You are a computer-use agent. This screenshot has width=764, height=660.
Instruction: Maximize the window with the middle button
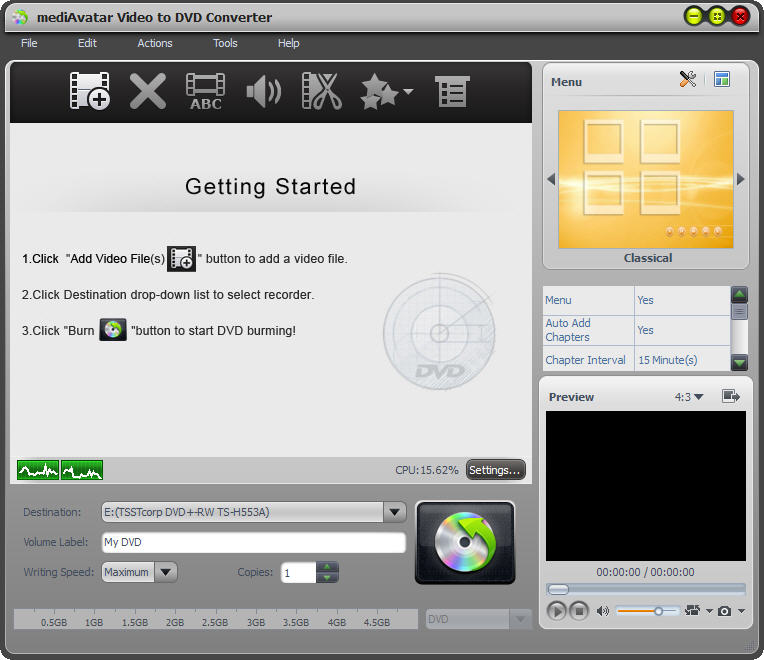(x=717, y=17)
